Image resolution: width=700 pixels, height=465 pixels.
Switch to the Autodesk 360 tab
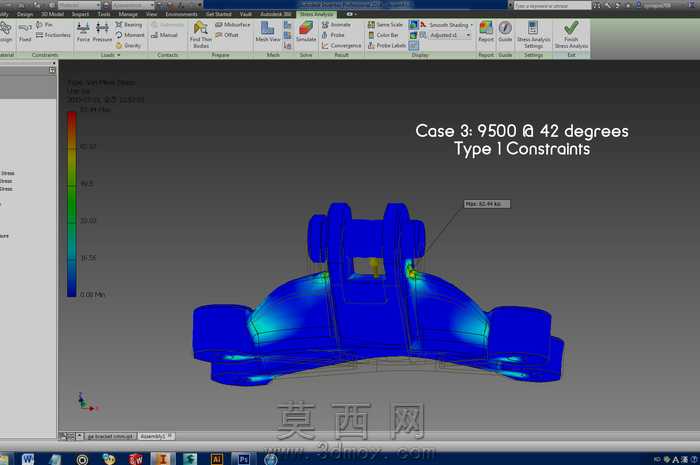(275, 14)
